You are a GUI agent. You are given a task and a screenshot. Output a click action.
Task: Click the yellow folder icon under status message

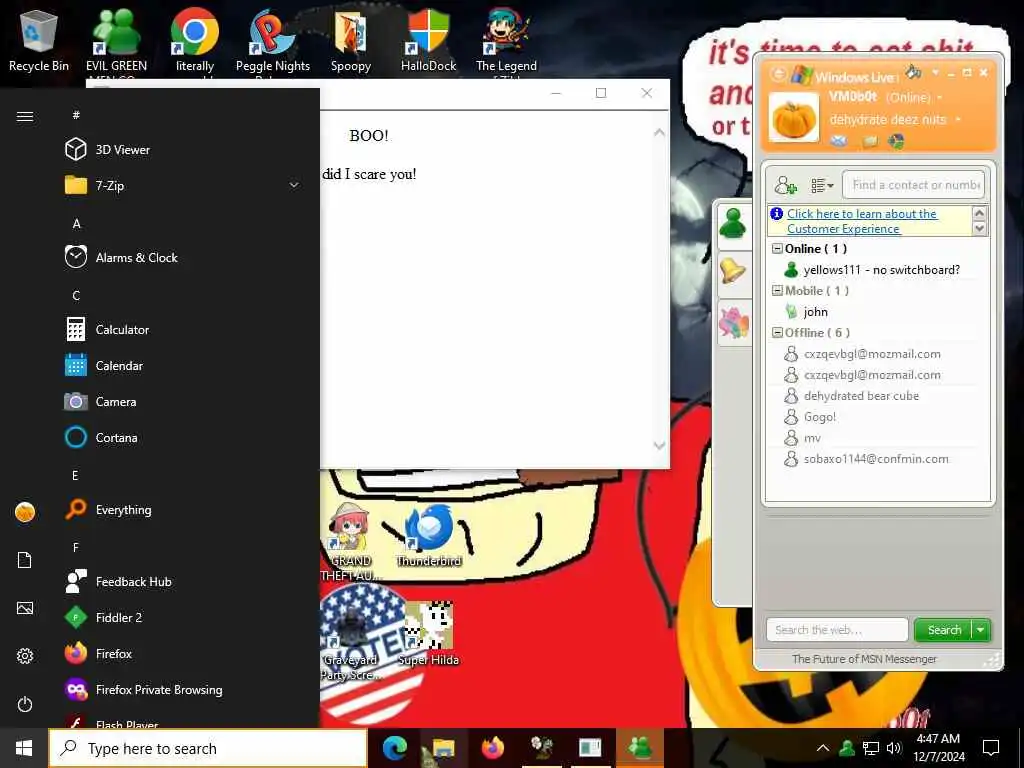tap(869, 141)
